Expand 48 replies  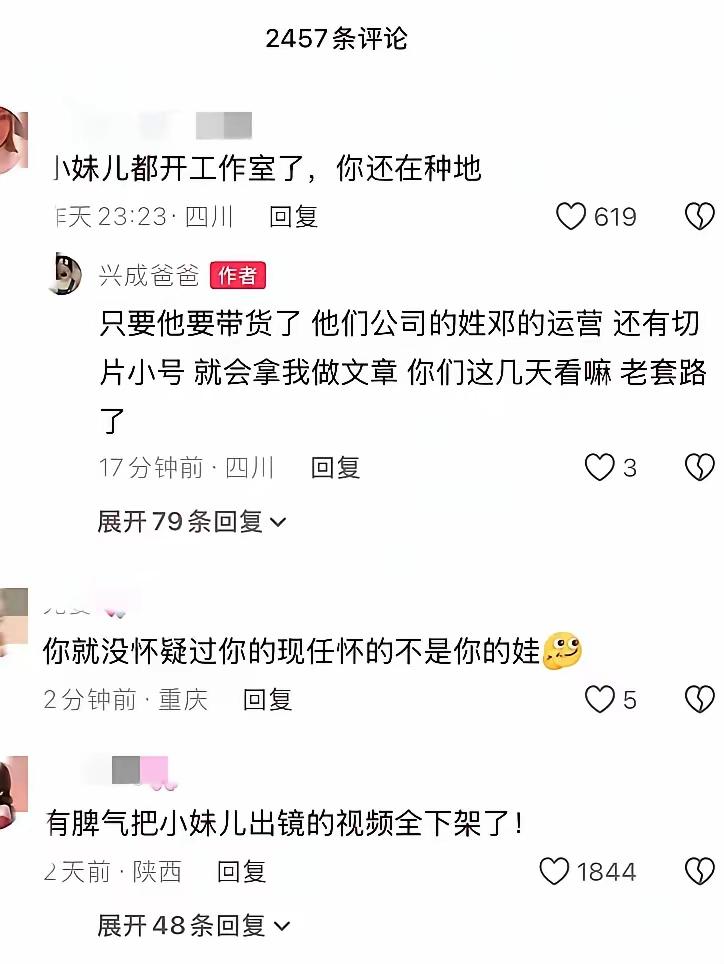[x=193, y=925]
